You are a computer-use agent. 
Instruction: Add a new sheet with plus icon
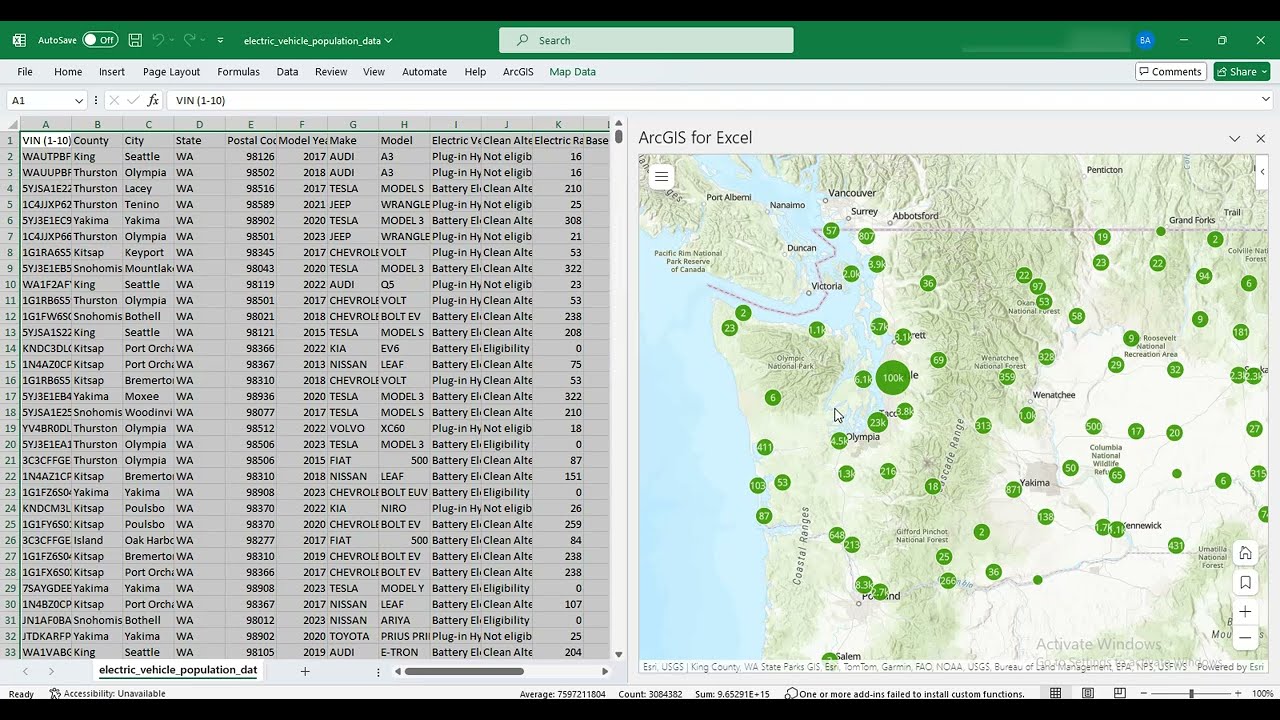point(305,671)
